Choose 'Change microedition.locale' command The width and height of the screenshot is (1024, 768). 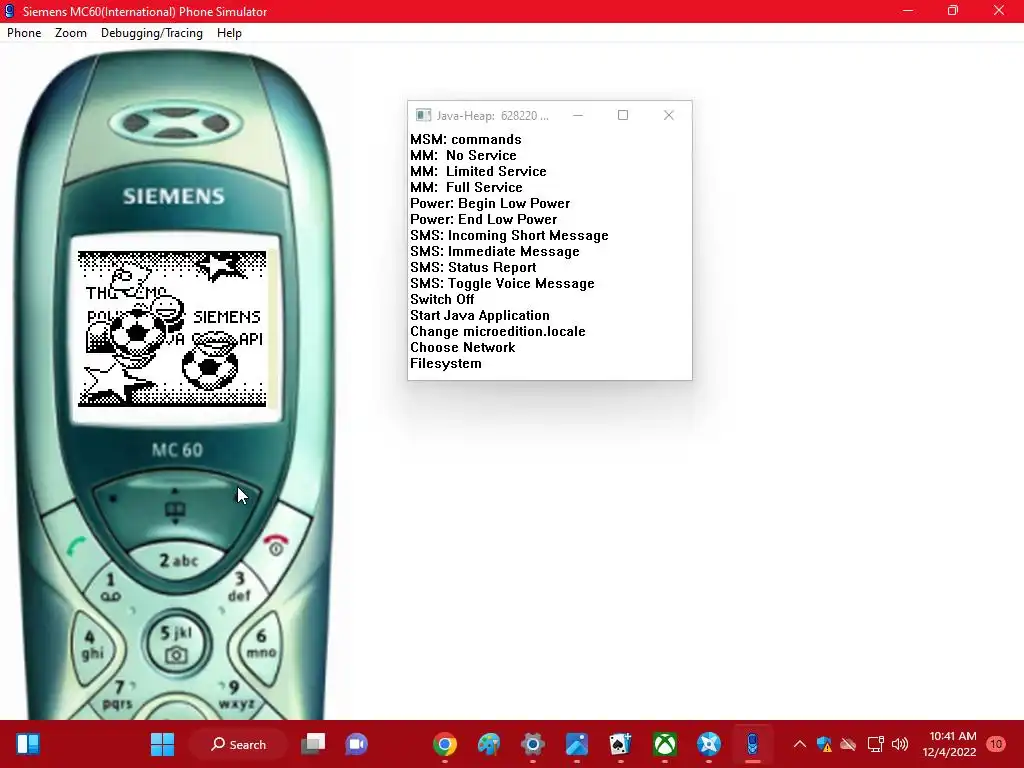(x=498, y=331)
